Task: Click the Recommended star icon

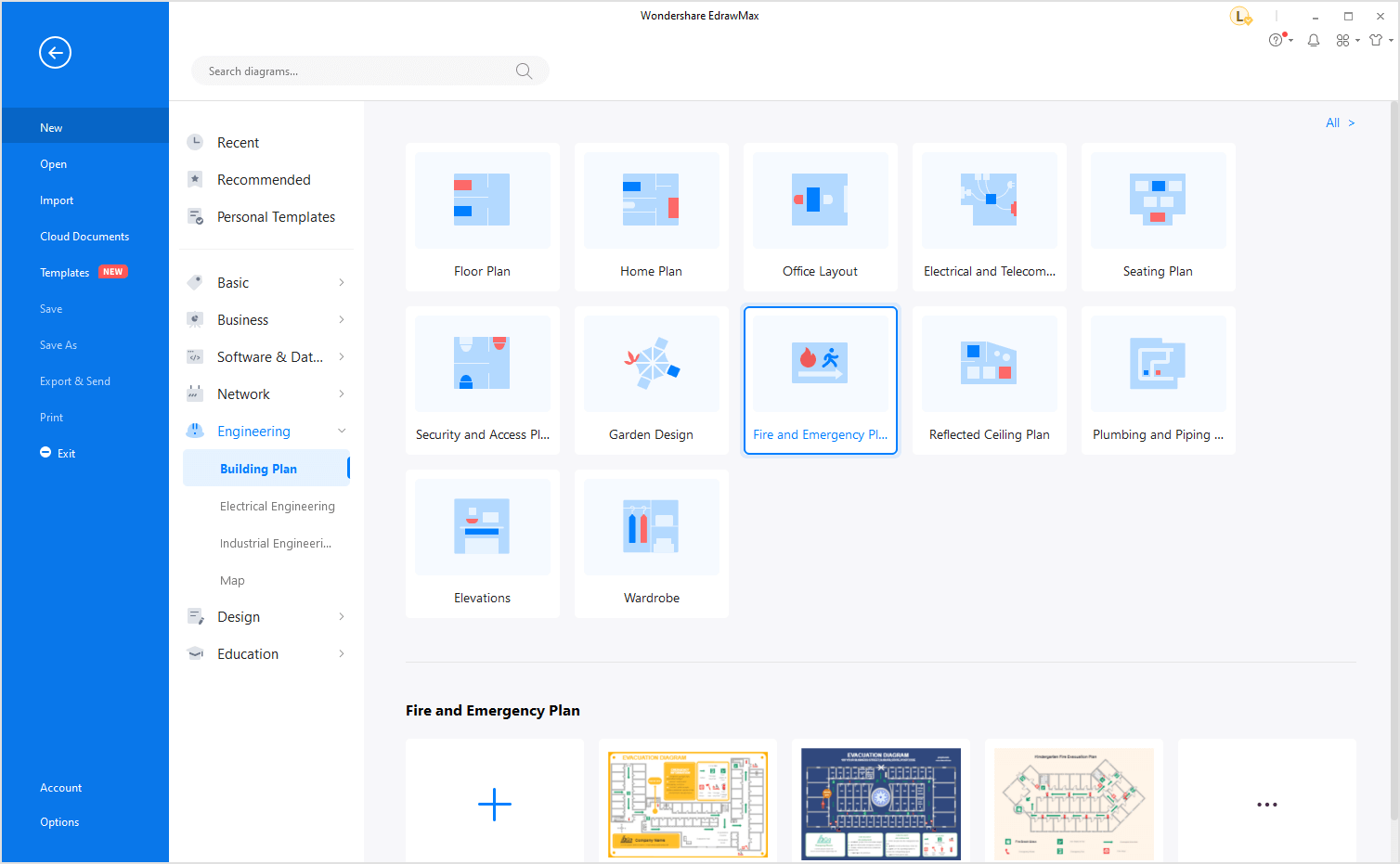Action: pyautogui.click(x=195, y=179)
